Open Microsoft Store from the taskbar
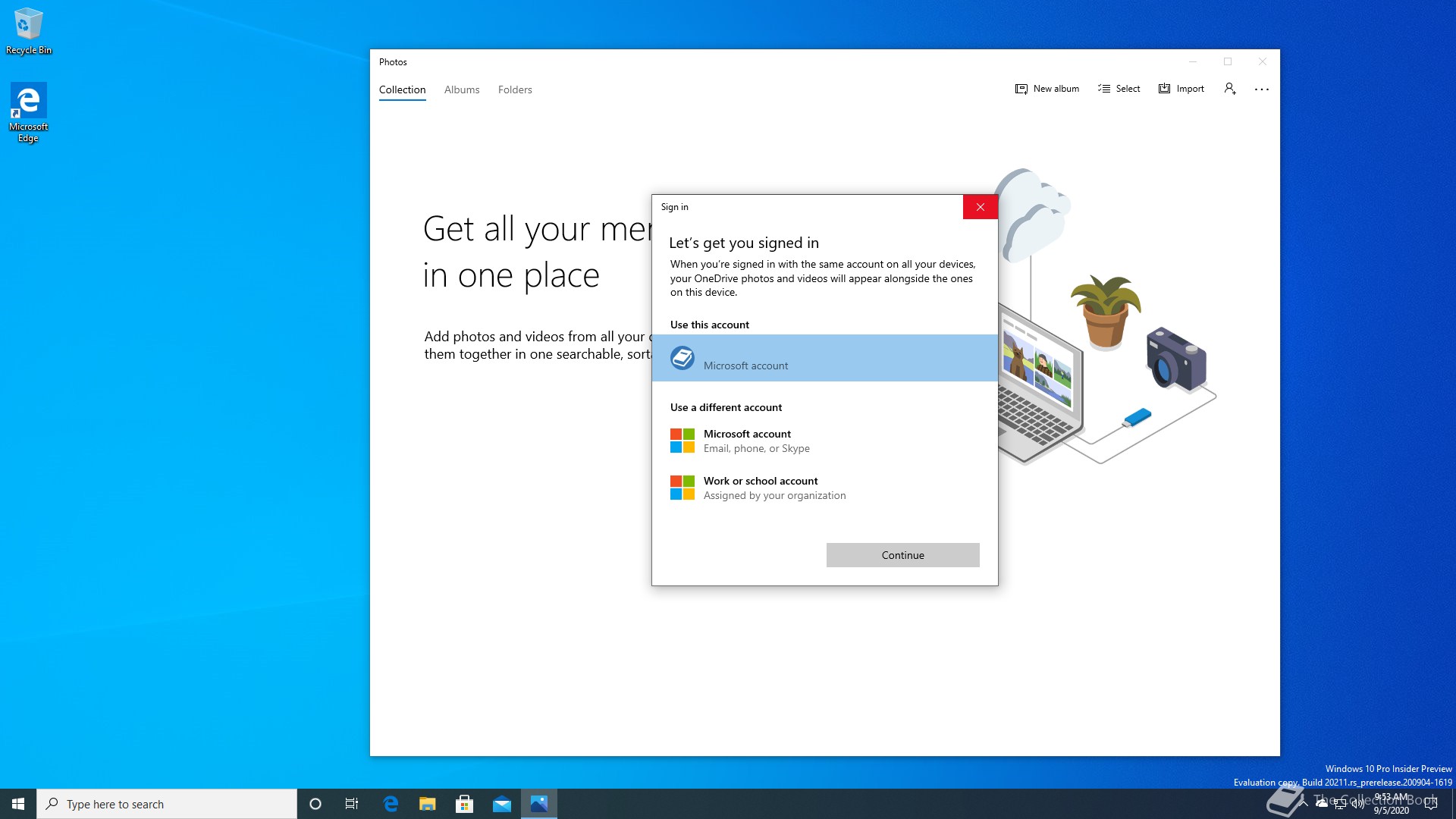This screenshot has height=819, width=1456. click(x=465, y=804)
